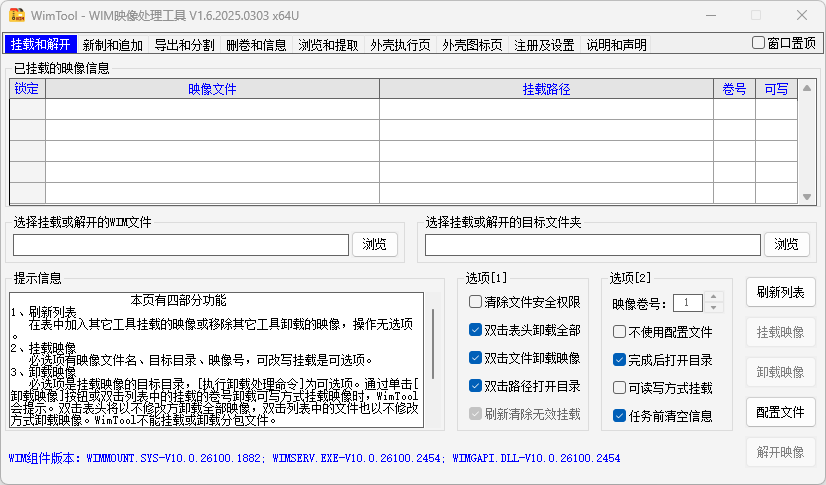This screenshot has width=826, height=485.
Task: Select the 注册及设置 tab
Action: point(544,45)
